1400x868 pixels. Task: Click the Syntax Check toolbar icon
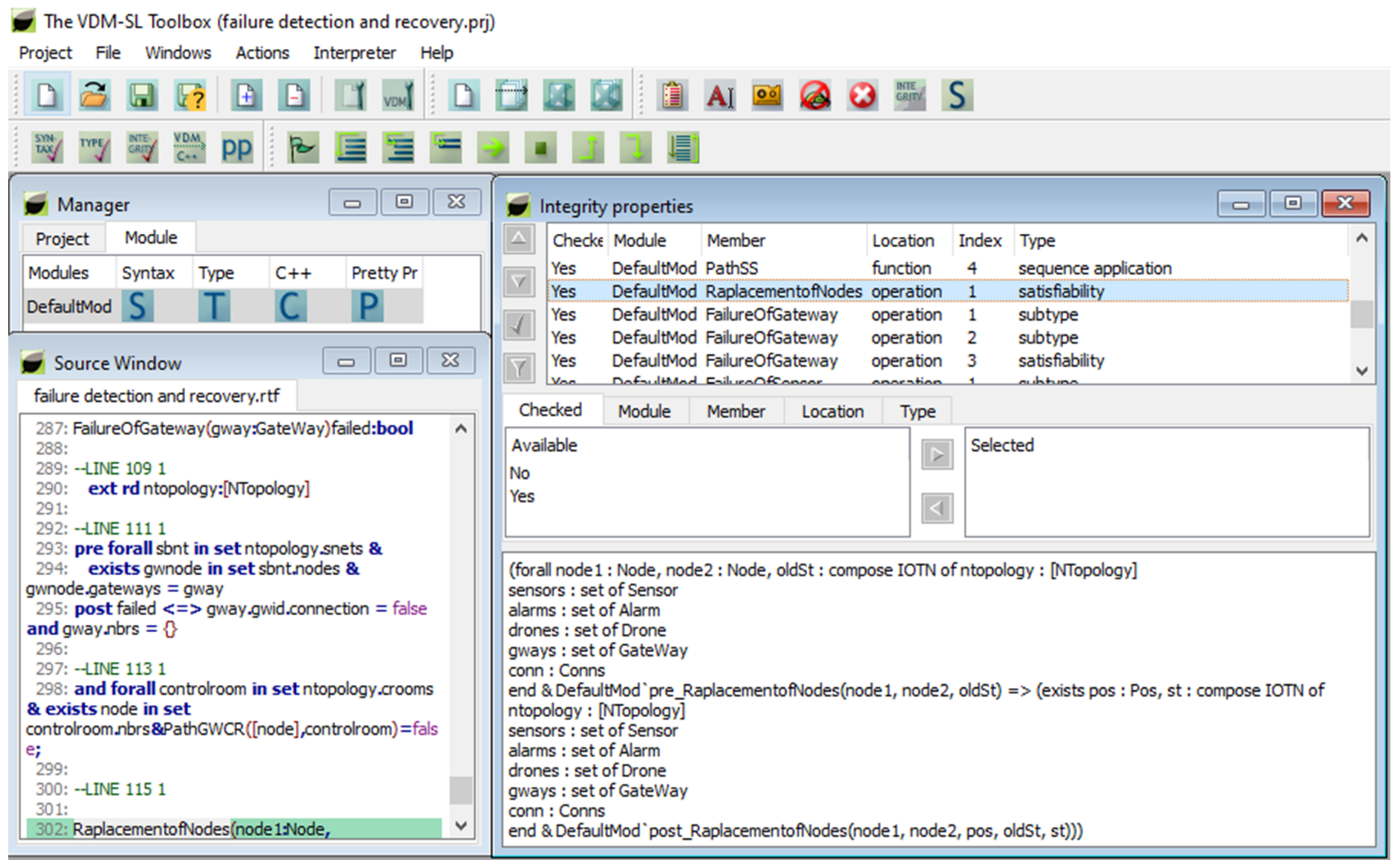click(x=47, y=148)
